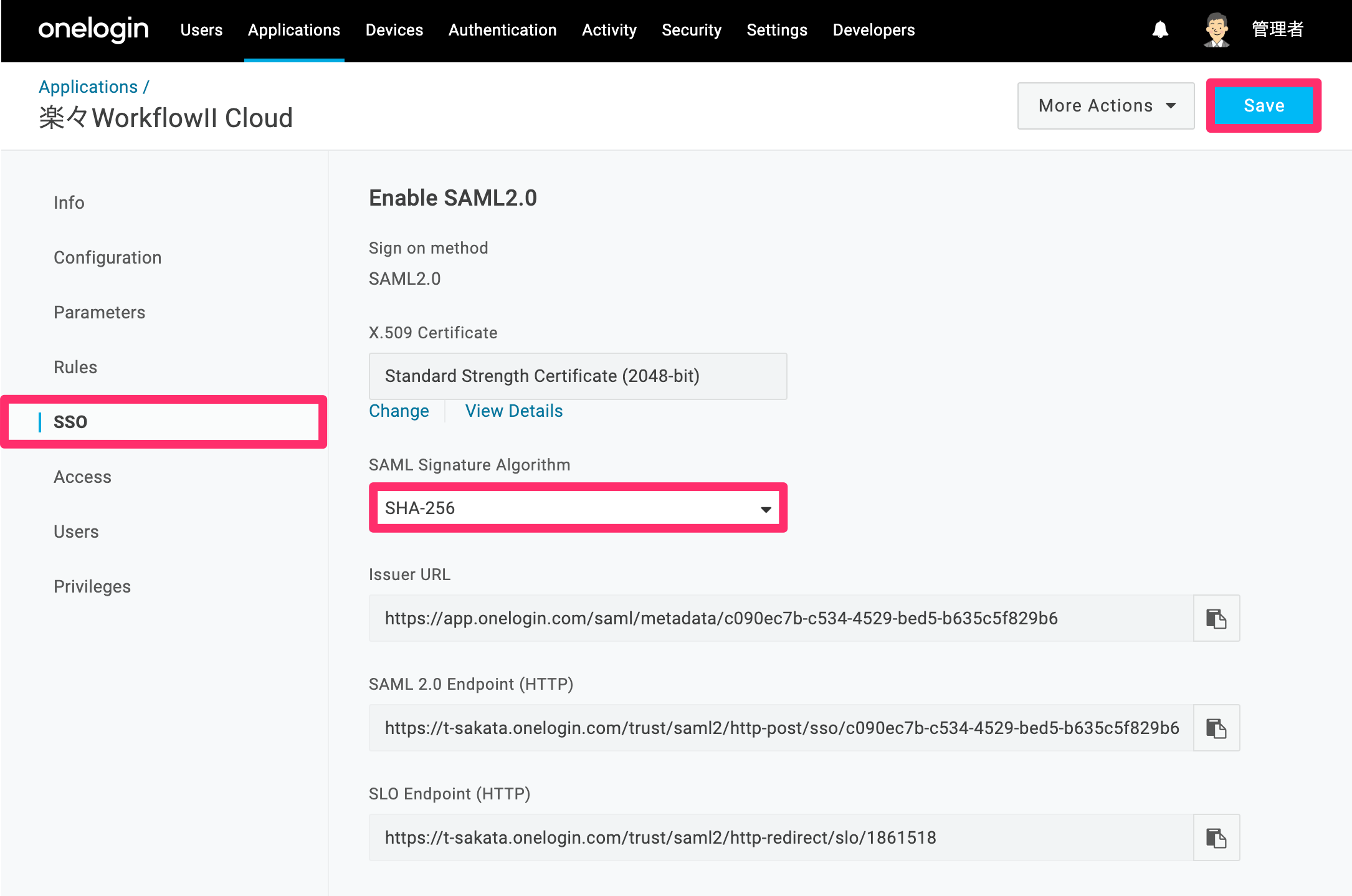Expand the More Actions menu
Viewport: 1352px width, 896px height.
(x=1106, y=105)
